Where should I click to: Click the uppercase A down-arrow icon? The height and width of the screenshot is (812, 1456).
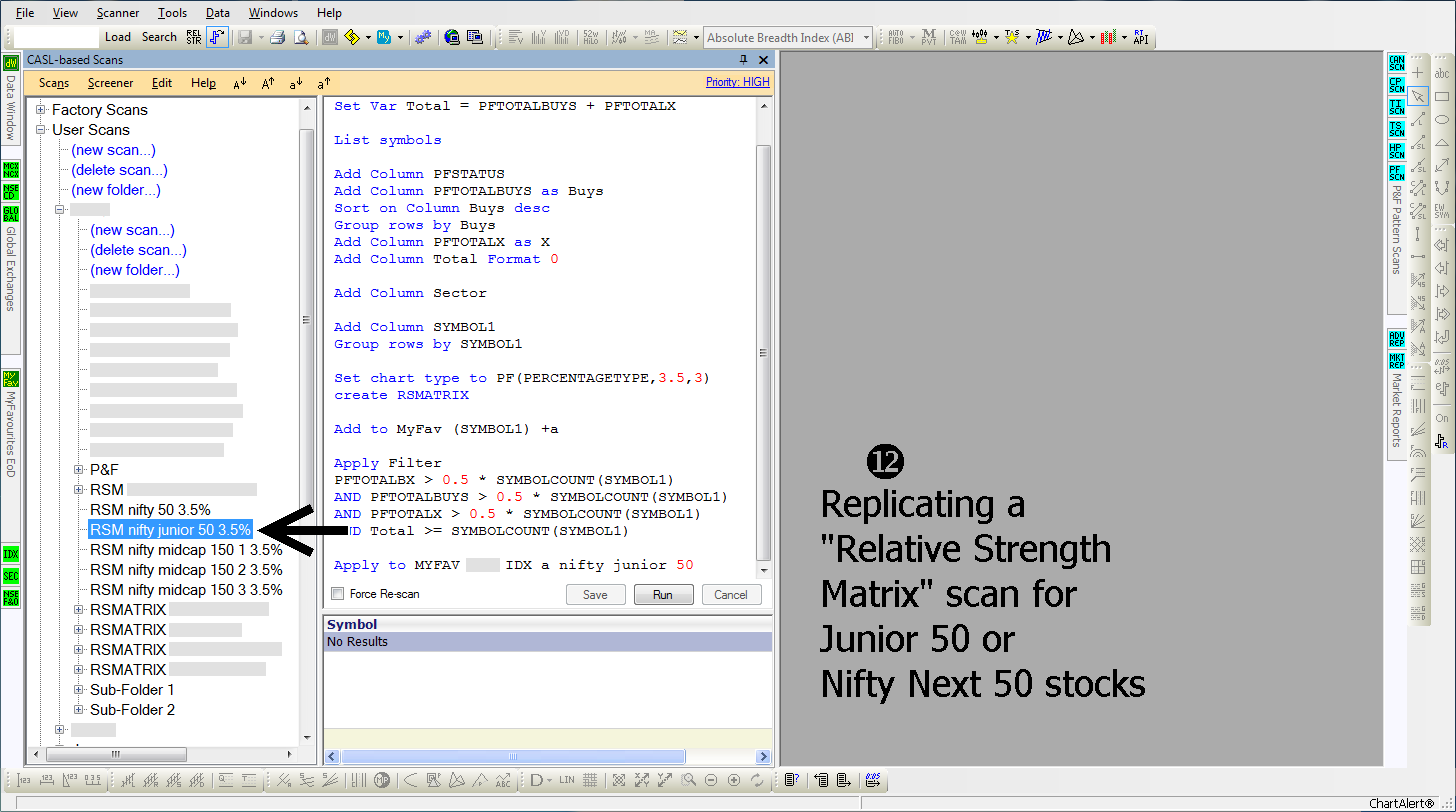click(240, 84)
